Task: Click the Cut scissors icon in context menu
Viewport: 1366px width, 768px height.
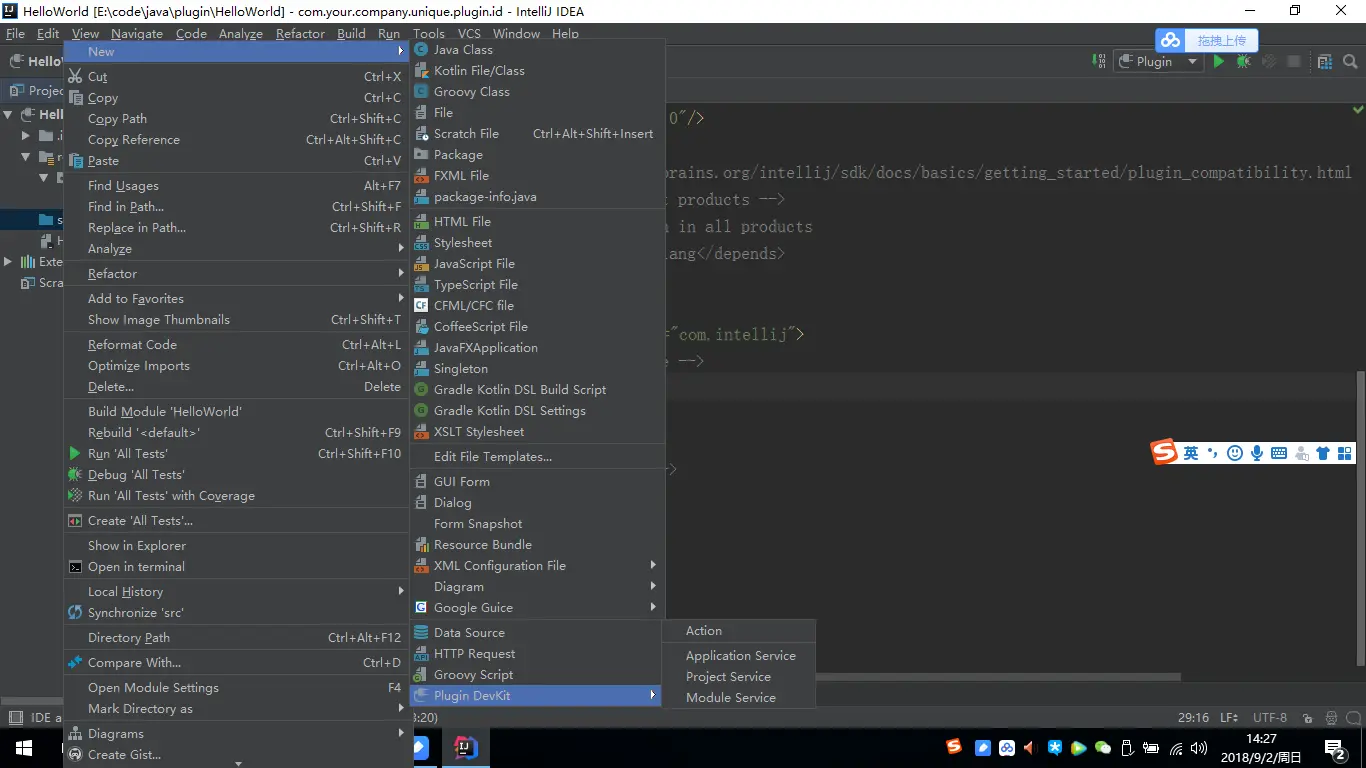Action: (75, 76)
